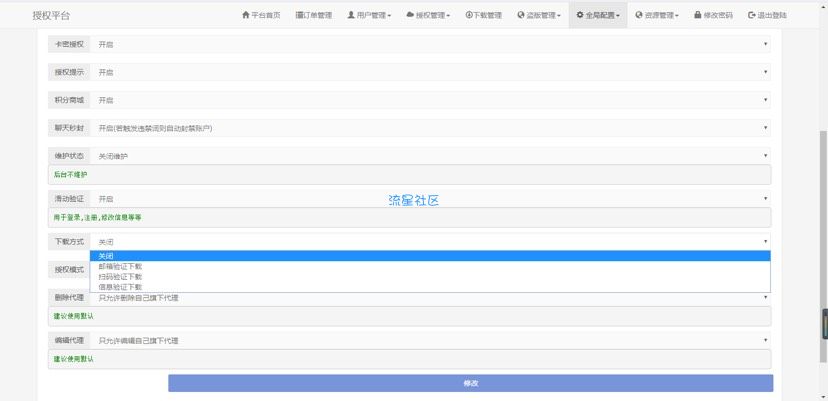This screenshot has height=401, width=828.
Task: Click the lock icon for 修改密码
Action: (x=698, y=15)
